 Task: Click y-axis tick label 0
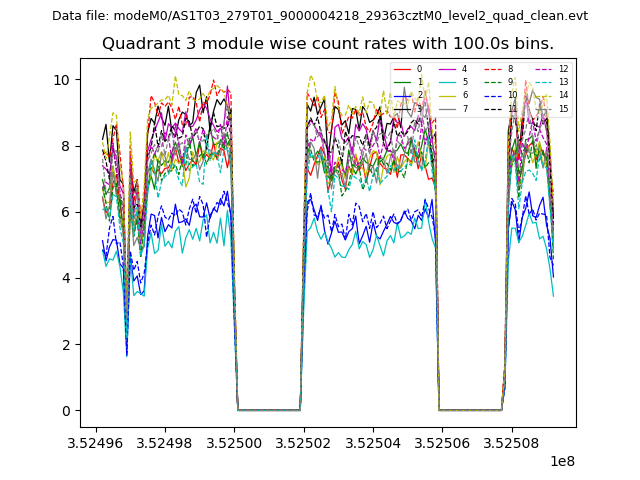point(66,411)
